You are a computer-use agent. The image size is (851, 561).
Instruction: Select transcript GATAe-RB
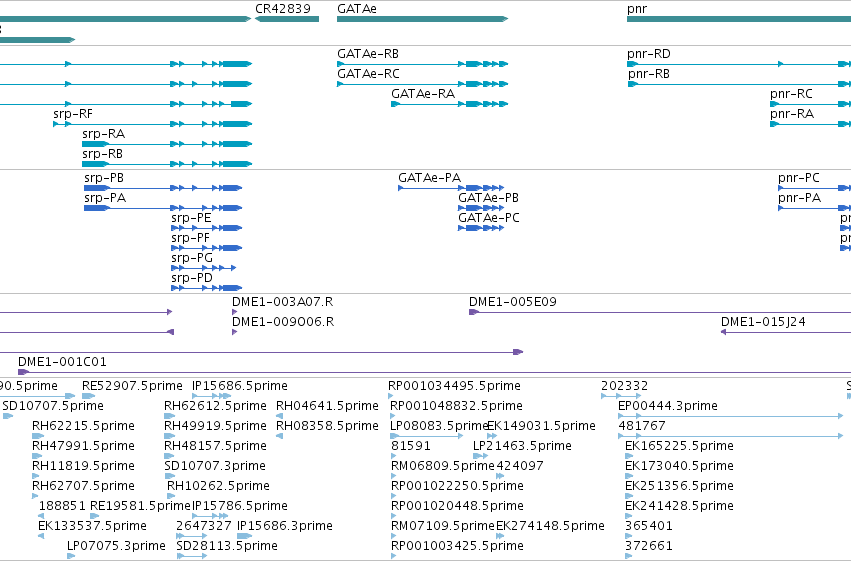[x=422, y=64]
